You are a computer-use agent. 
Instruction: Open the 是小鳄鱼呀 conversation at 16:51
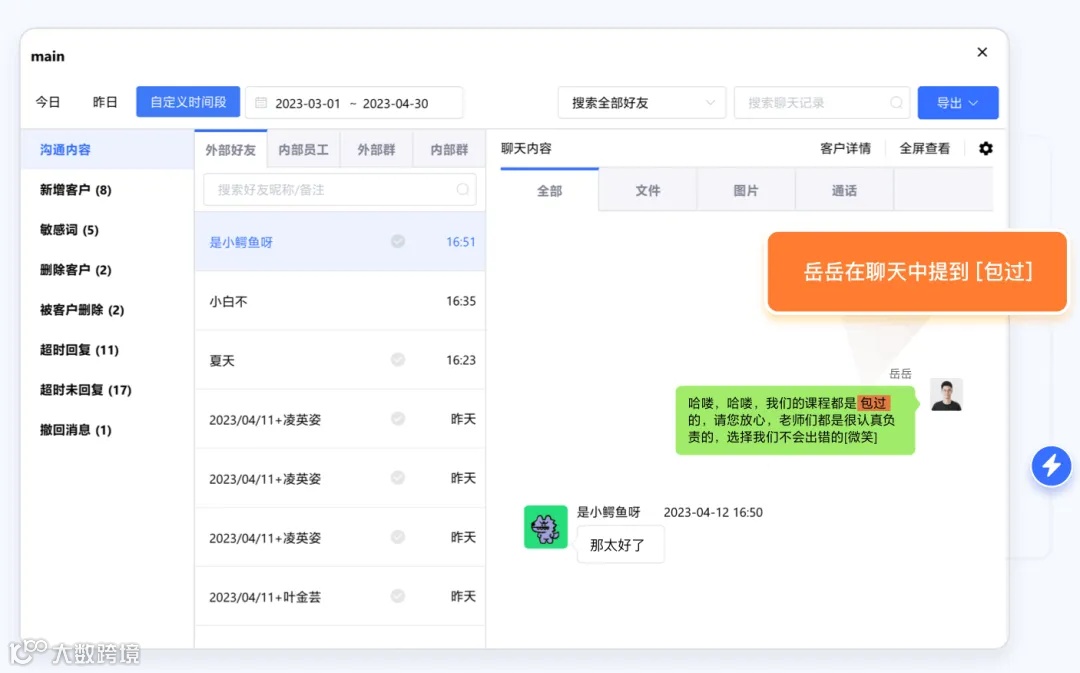pyautogui.click(x=340, y=242)
